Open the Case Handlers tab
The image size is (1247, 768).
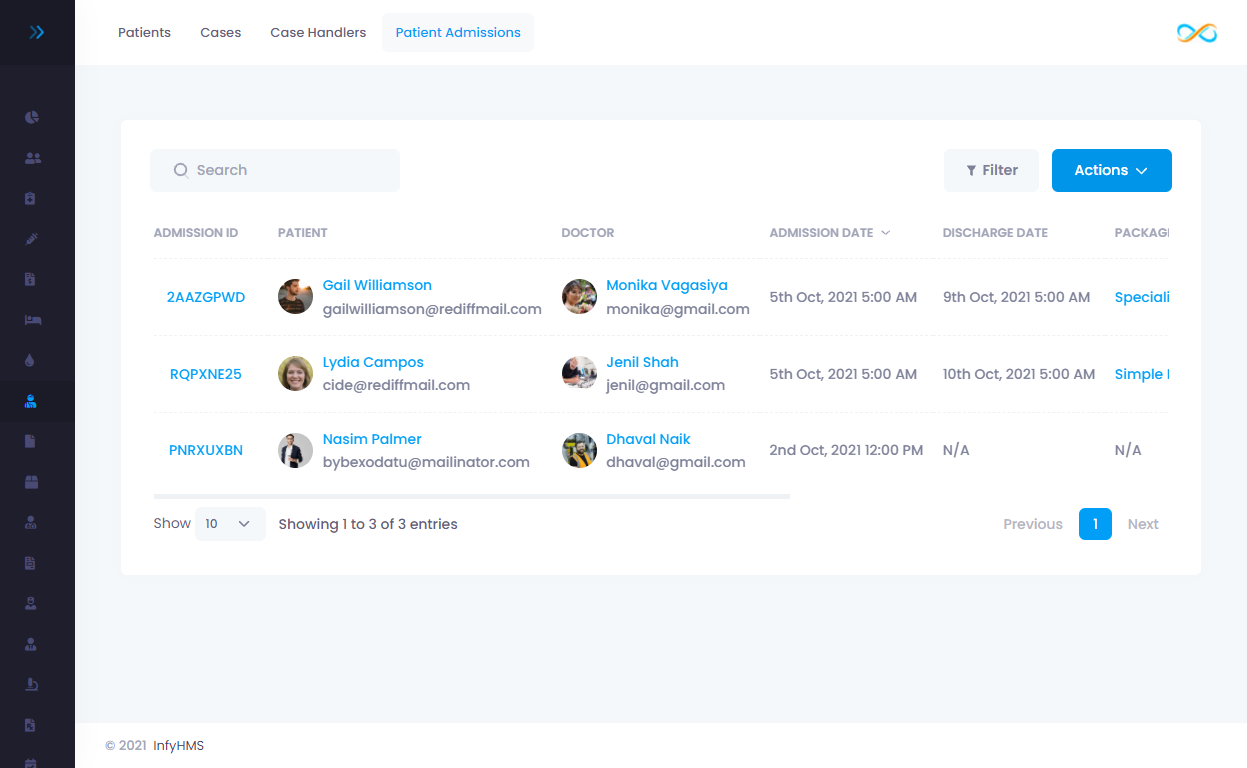coord(317,32)
